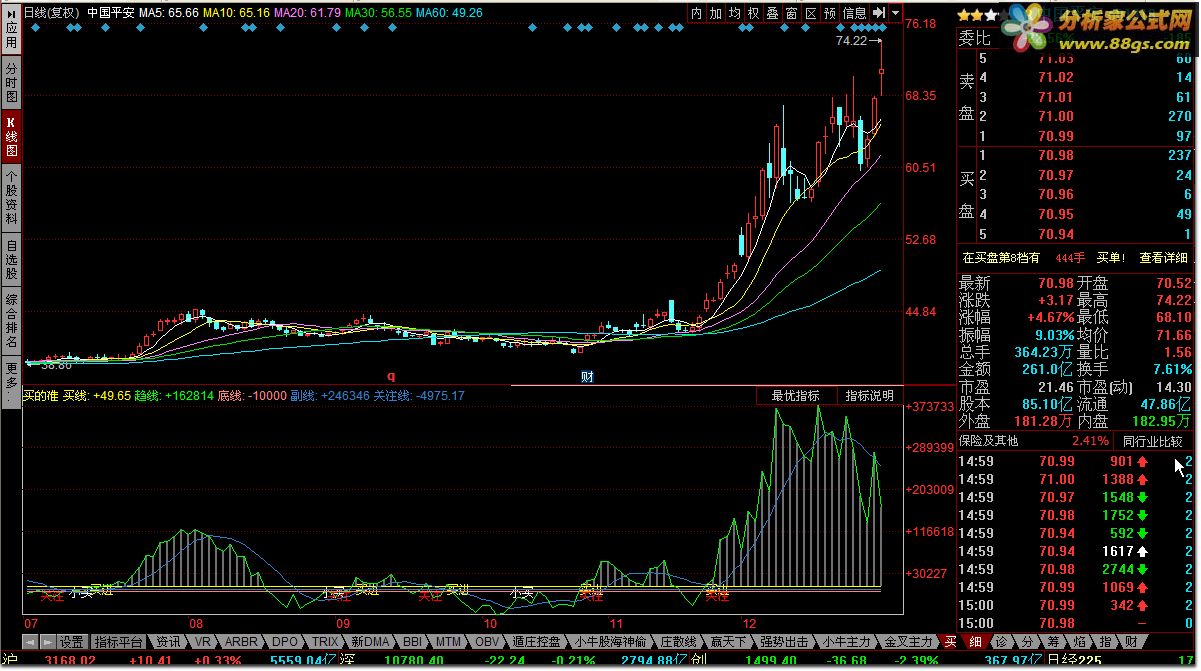The height and width of the screenshot is (671, 1201).
Task: Select the 赢天下 indicator tab
Action: (729, 642)
